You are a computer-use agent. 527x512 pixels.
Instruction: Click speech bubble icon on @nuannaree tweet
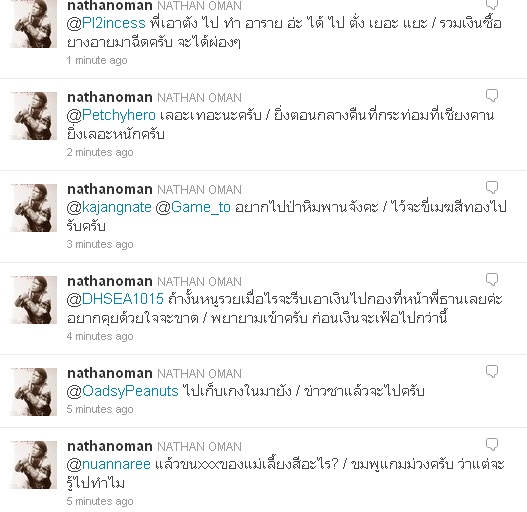point(492,444)
